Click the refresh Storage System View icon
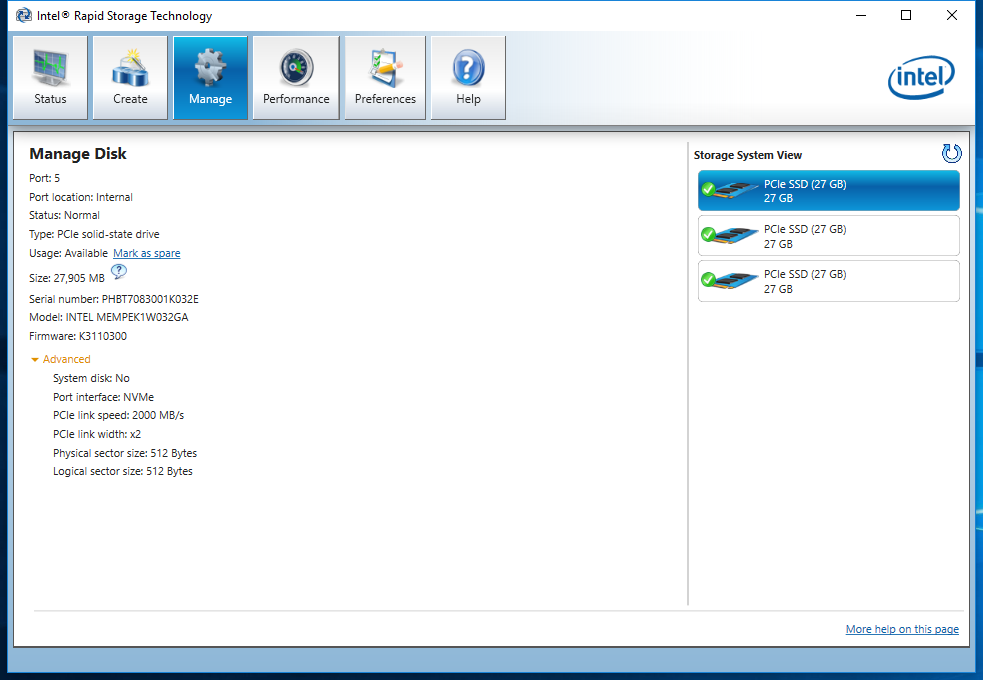Image resolution: width=983 pixels, height=680 pixels. [x=951, y=154]
